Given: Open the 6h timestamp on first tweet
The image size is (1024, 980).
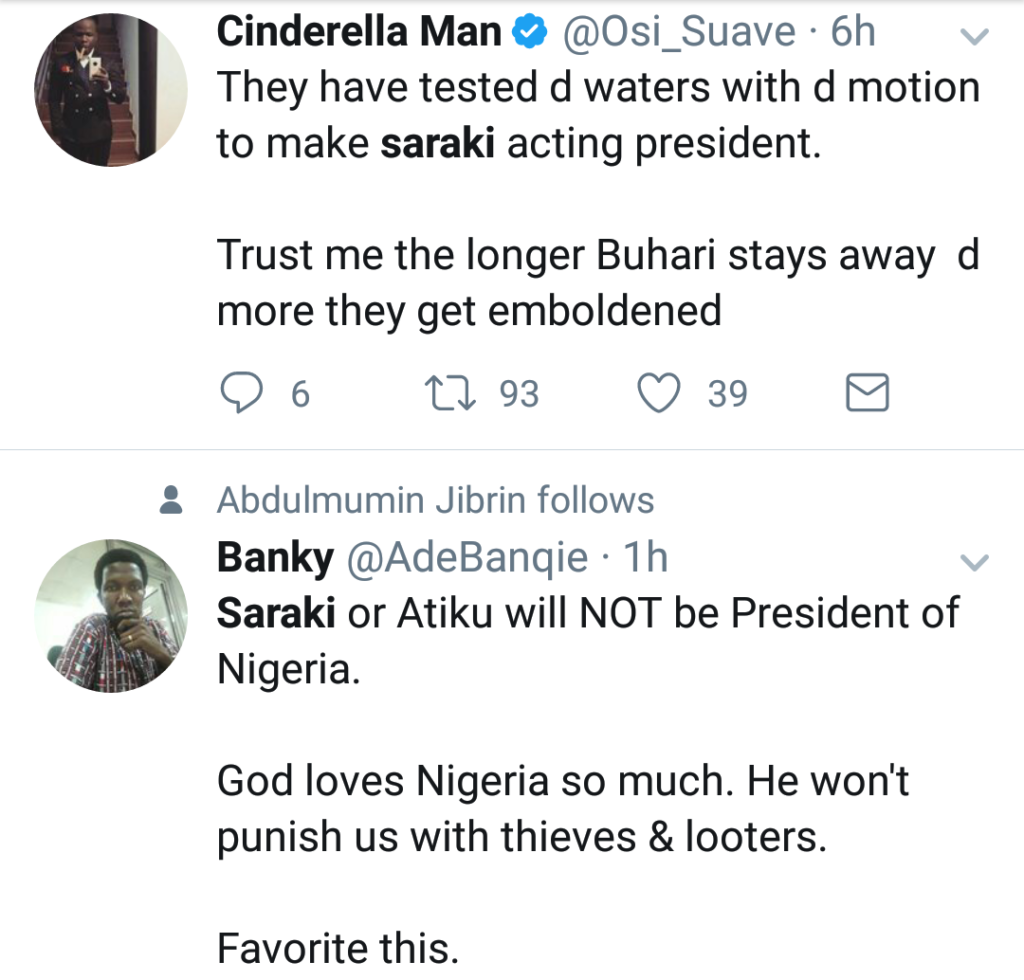Looking at the screenshot, I should [853, 33].
